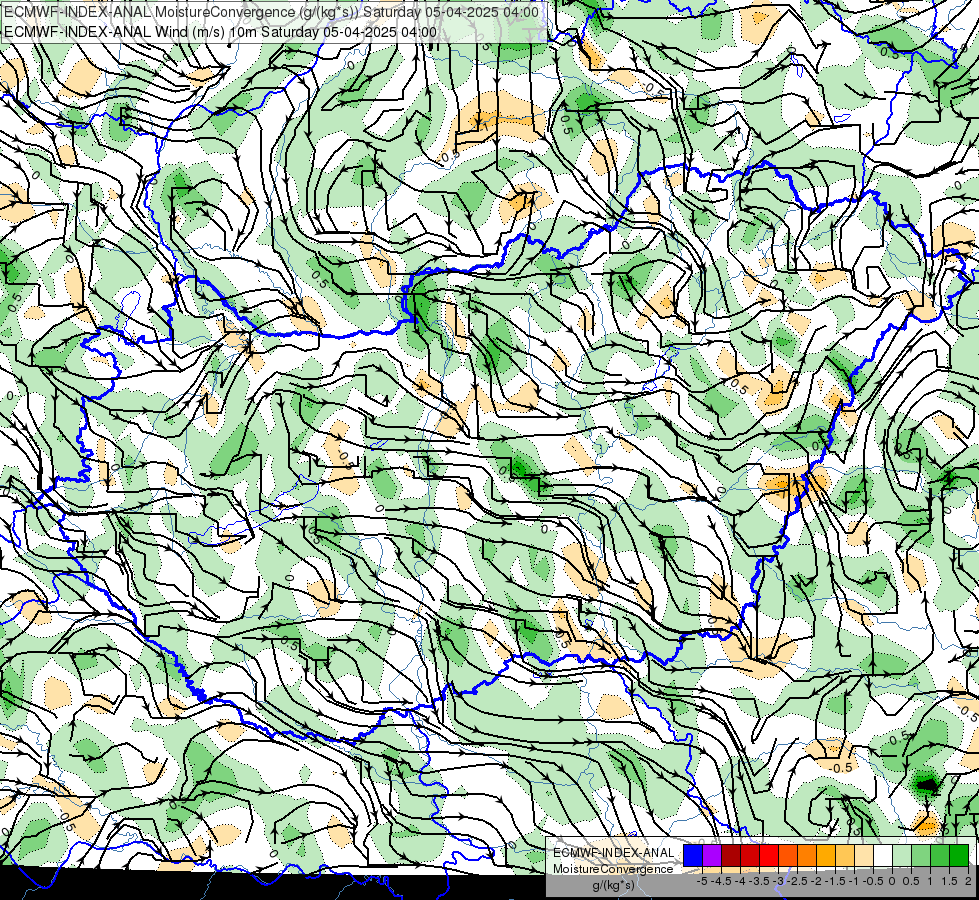Viewport: 979px width, 900px height.
Task: Select the light orange swatch (-1.5 to -1)
Action: point(845,855)
